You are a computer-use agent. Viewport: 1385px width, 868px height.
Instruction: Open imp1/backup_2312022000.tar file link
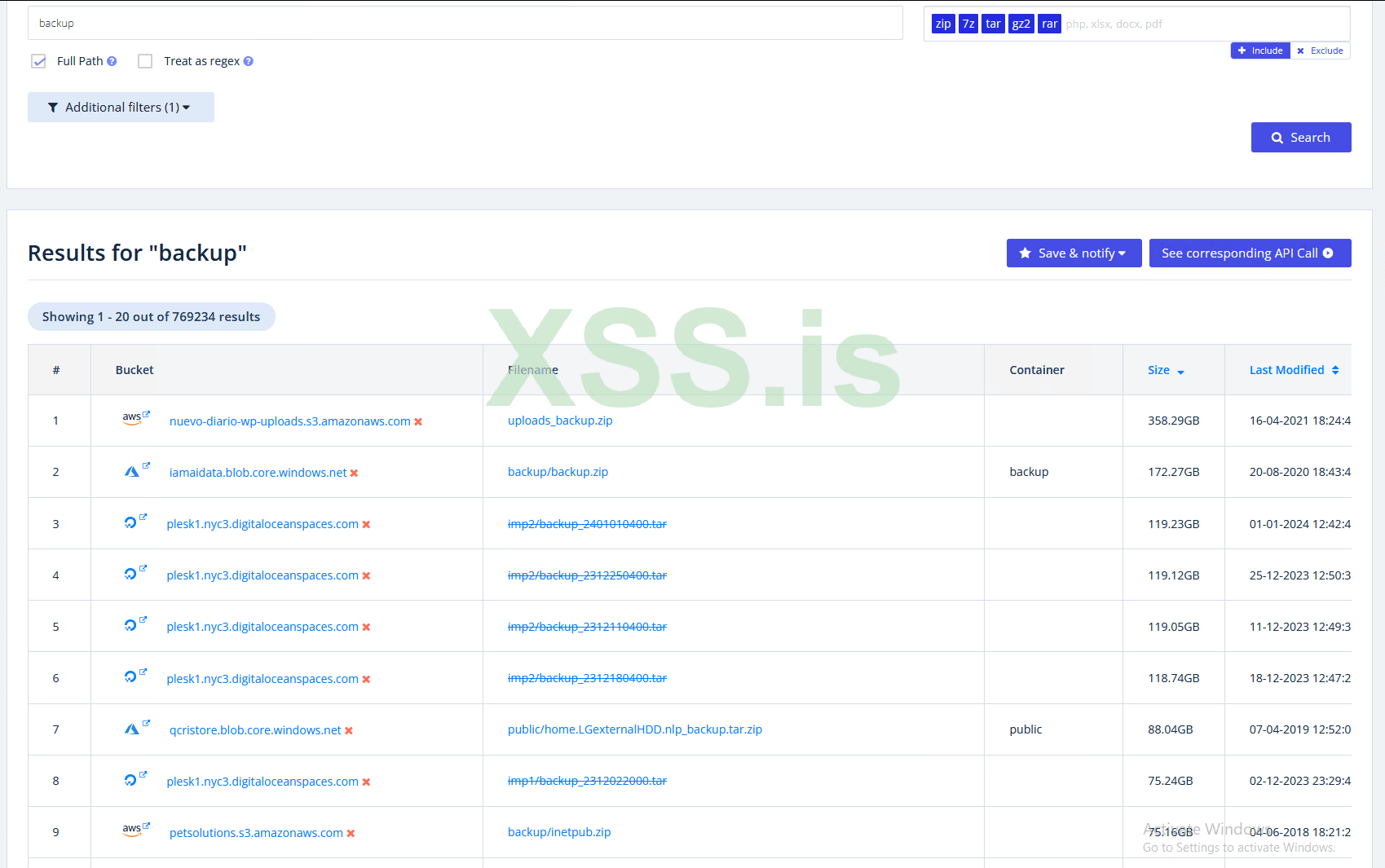click(587, 781)
